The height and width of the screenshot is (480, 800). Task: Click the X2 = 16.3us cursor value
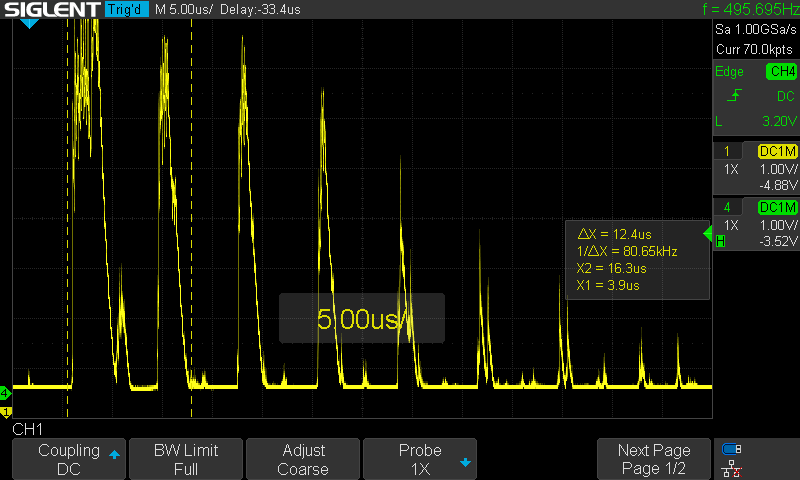pyautogui.click(x=611, y=268)
